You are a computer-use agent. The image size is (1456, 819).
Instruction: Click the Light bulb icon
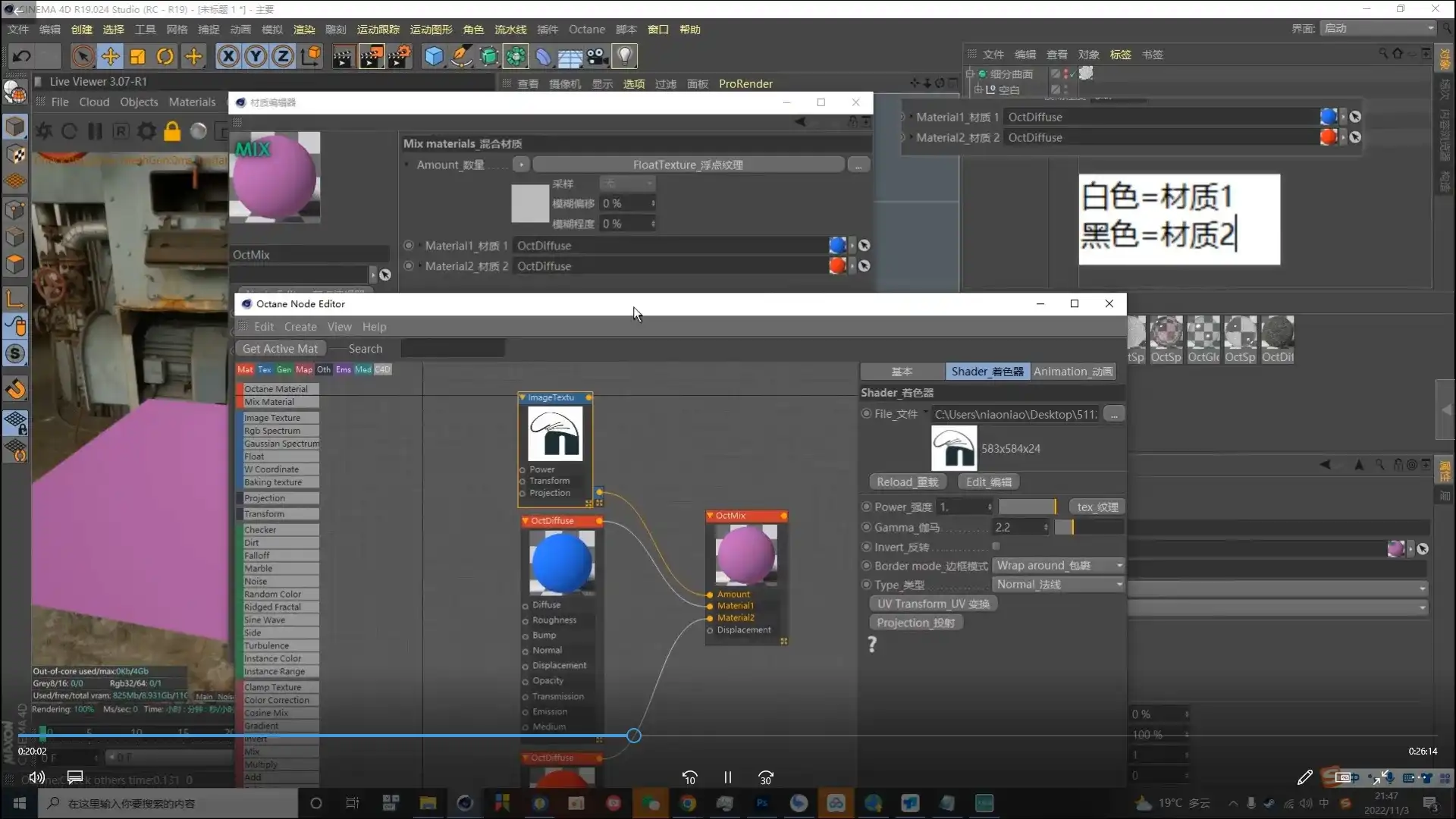(x=624, y=56)
